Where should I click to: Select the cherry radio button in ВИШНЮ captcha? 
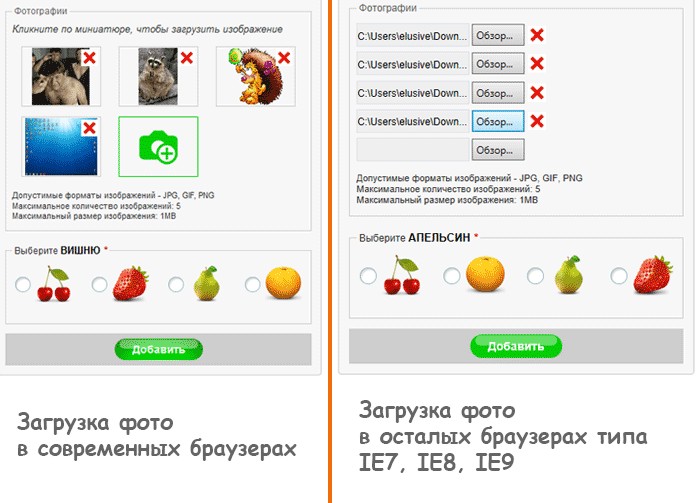point(23,284)
